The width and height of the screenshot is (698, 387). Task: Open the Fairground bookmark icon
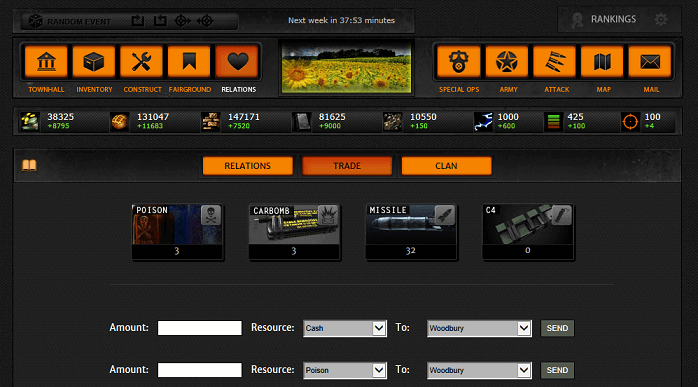click(x=189, y=61)
